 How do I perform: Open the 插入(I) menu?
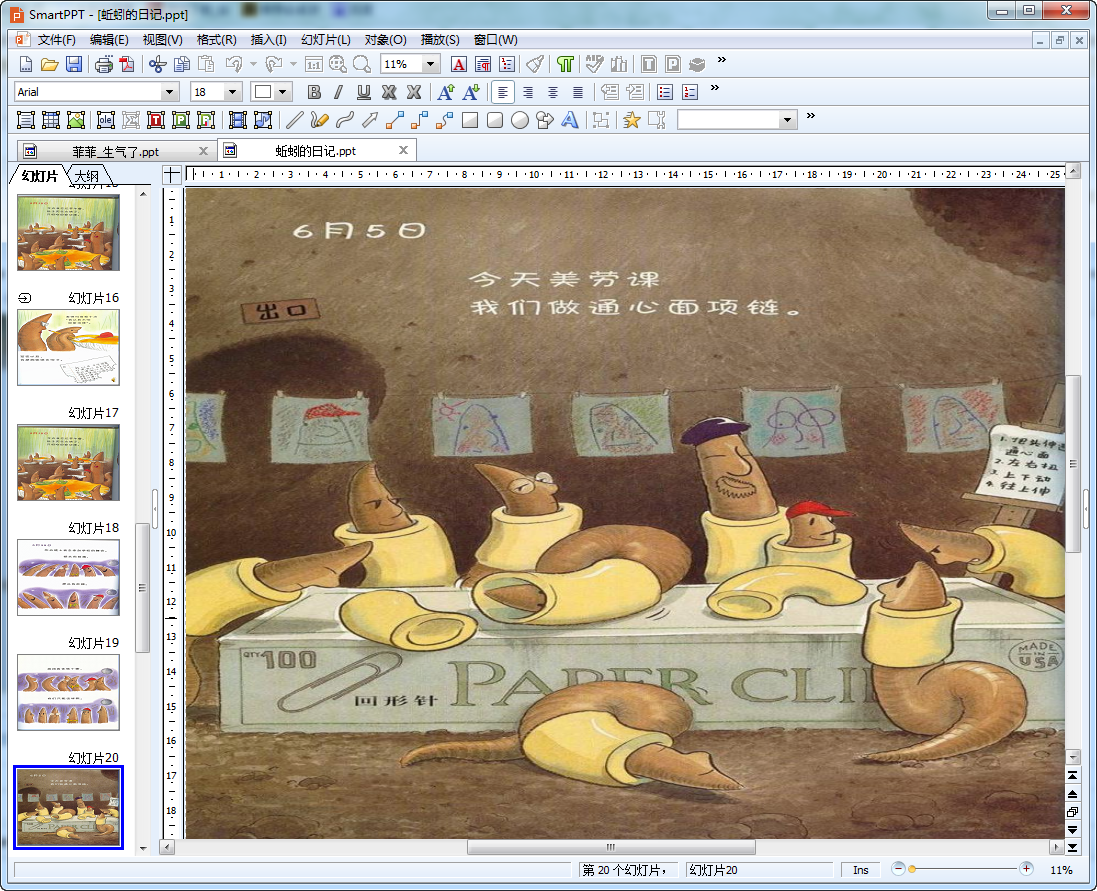tap(269, 40)
